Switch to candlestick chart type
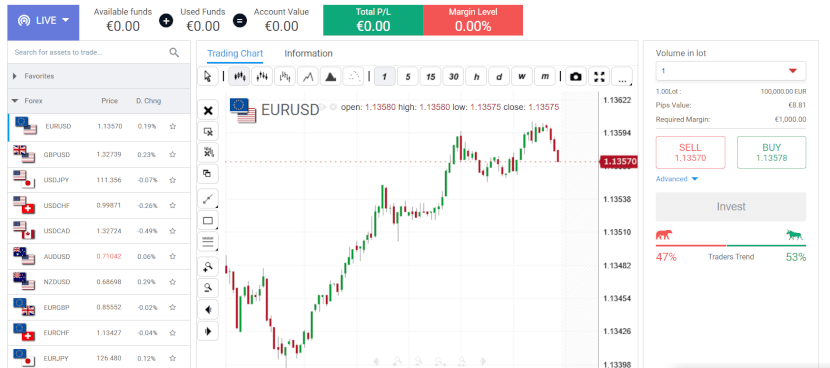Image resolution: width=830 pixels, height=368 pixels. click(239, 77)
